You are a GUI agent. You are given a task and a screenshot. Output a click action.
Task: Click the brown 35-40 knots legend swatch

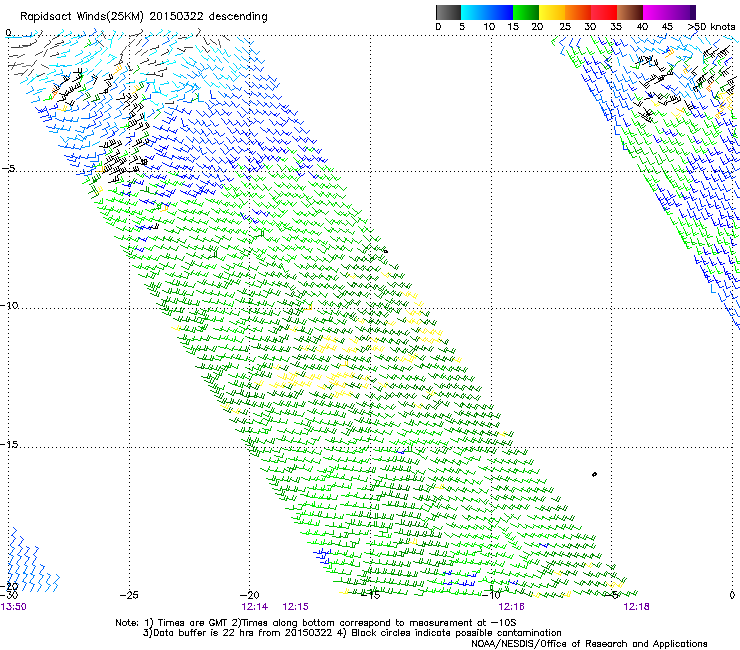point(630,12)
